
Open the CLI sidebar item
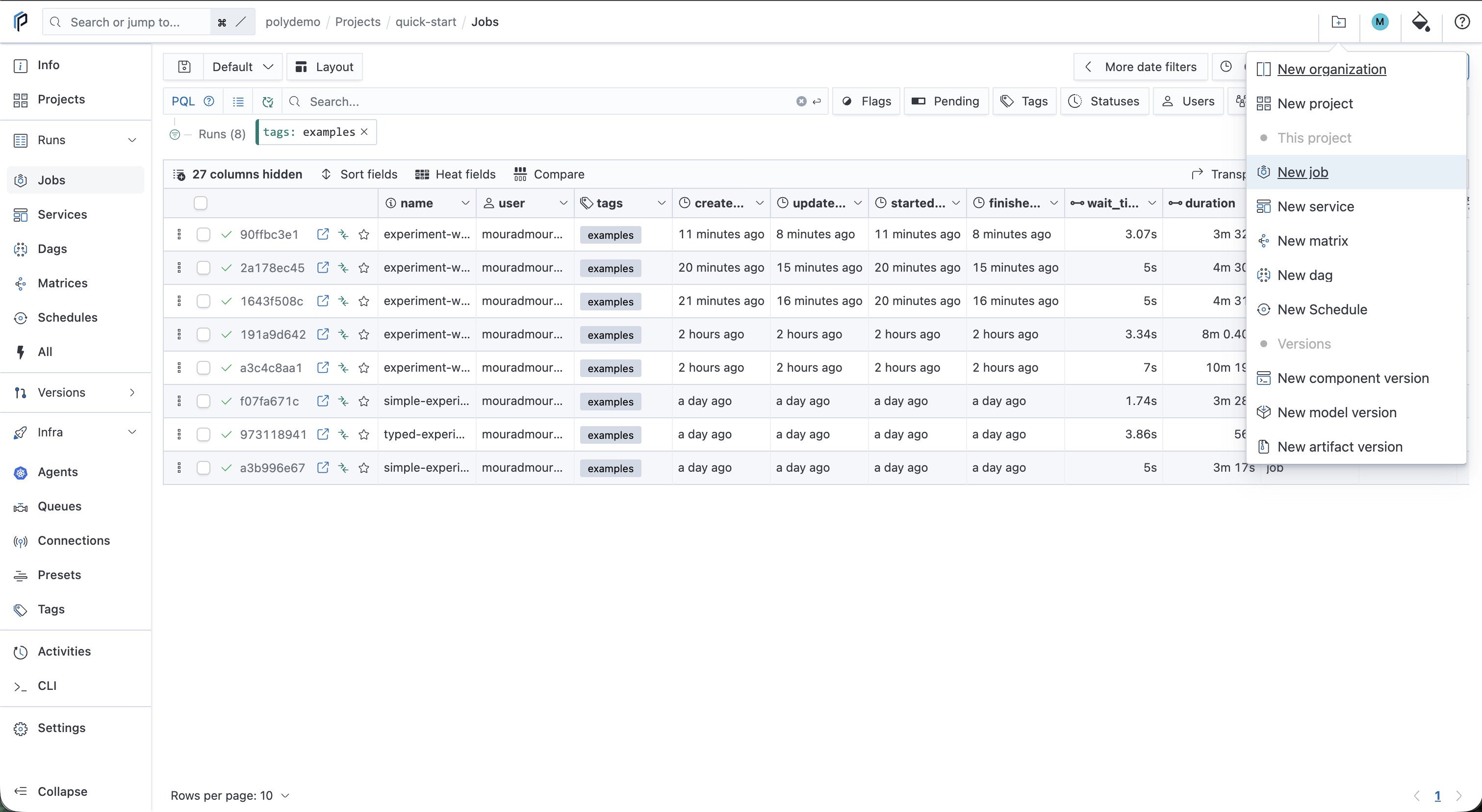pos(76,685)
